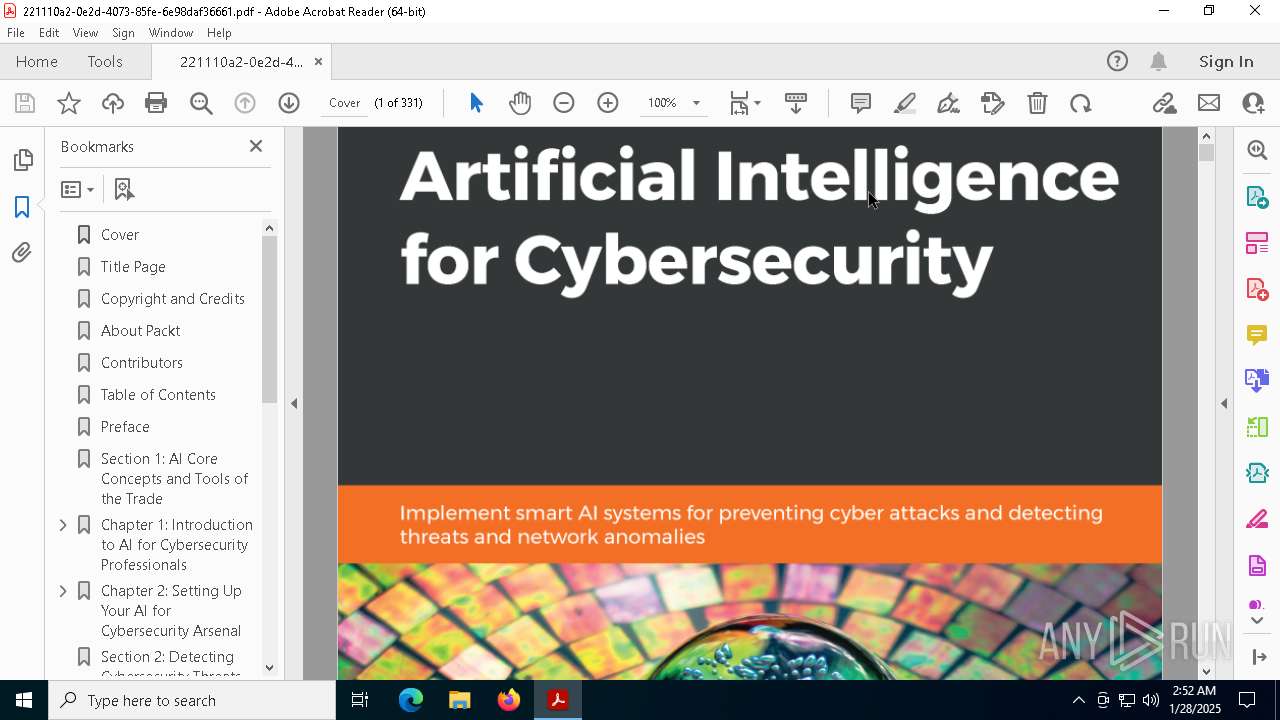Add a sticky note comment
This screenshot has height=720, width=1280.
[x=860, y=103]
